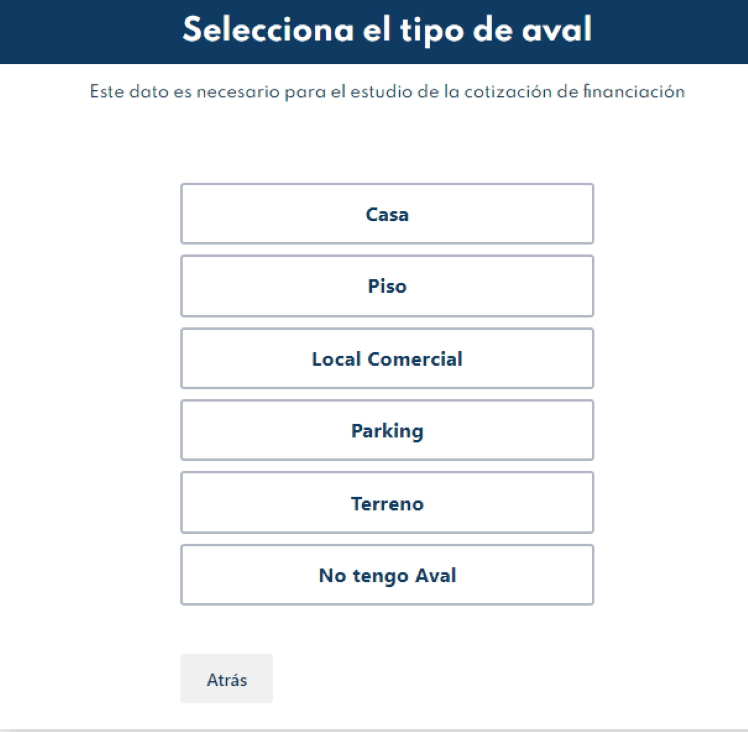Click the word 'Casa' in the list

point(387,214)
